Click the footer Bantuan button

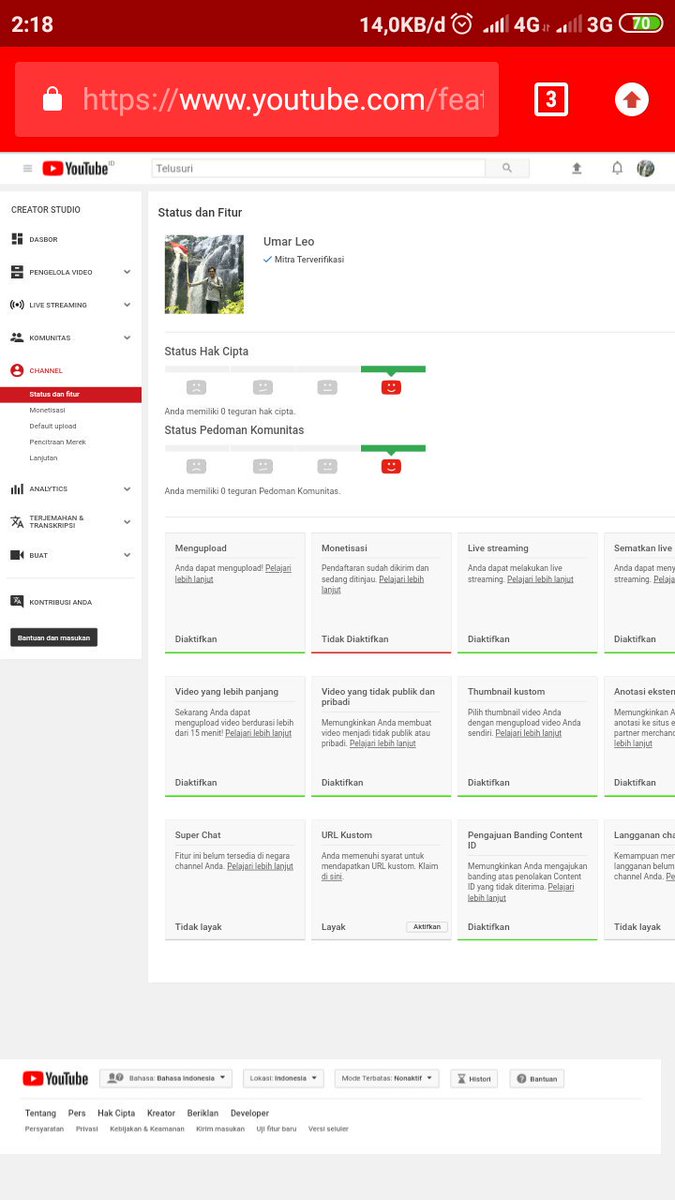tap(537, 1079)
